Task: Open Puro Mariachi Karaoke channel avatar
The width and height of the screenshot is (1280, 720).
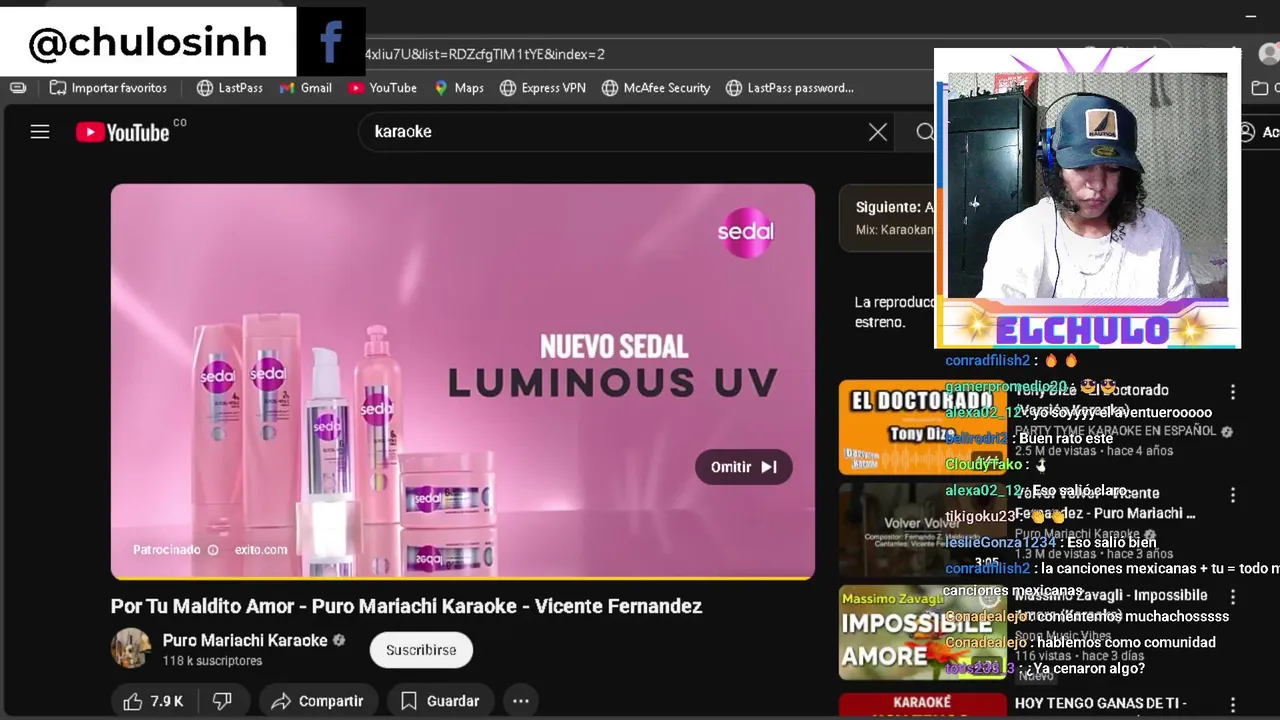Action: tap(131, 649)
